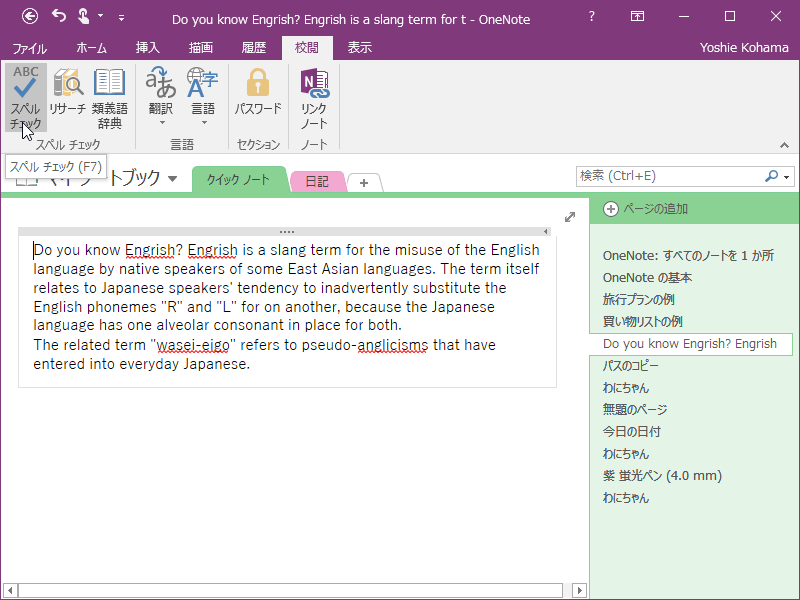Select the 日記 section tab
This screenshot has height=600, width=800.
point(317,181)
